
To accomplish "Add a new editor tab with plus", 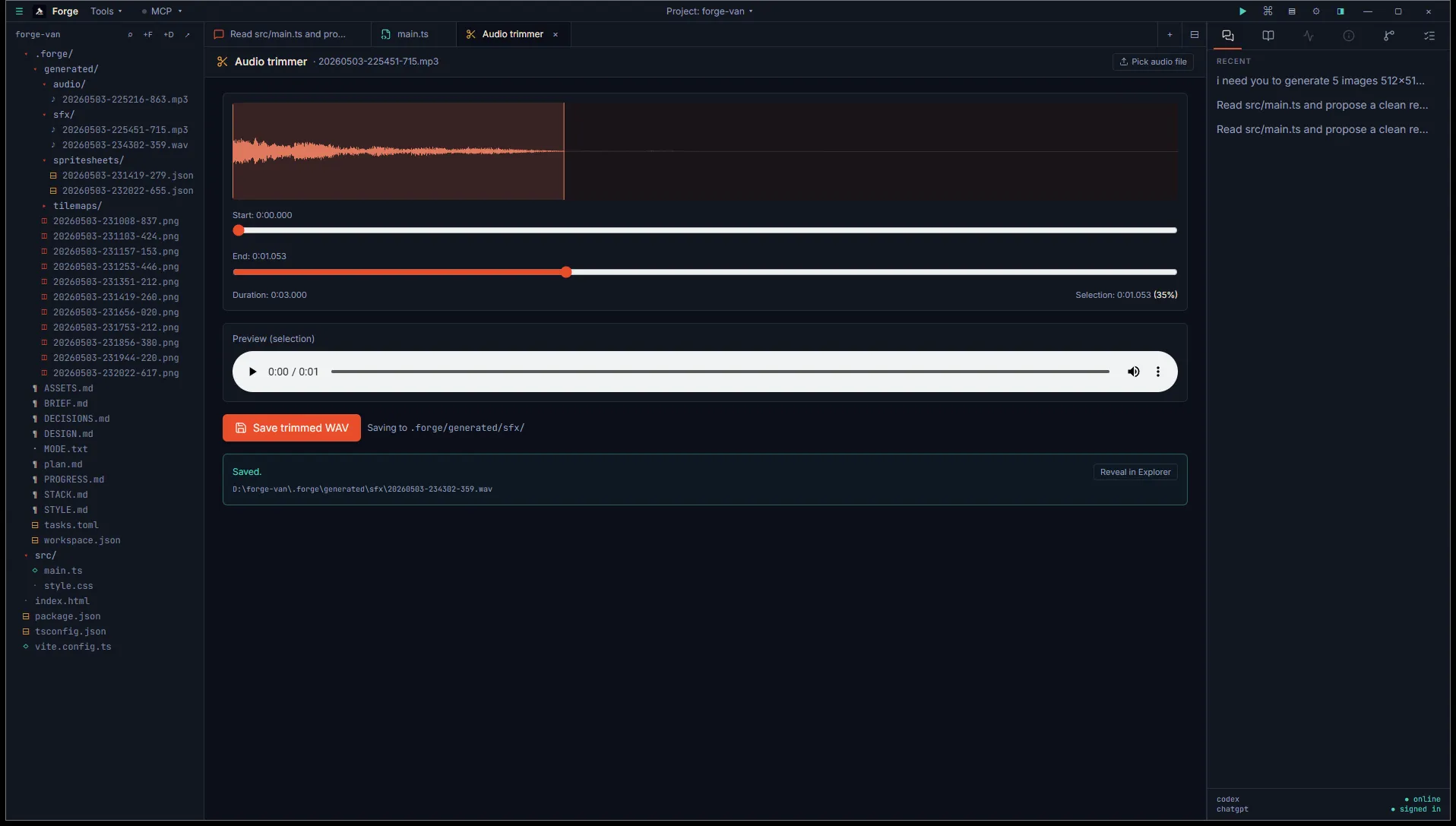I will 1170,34.
